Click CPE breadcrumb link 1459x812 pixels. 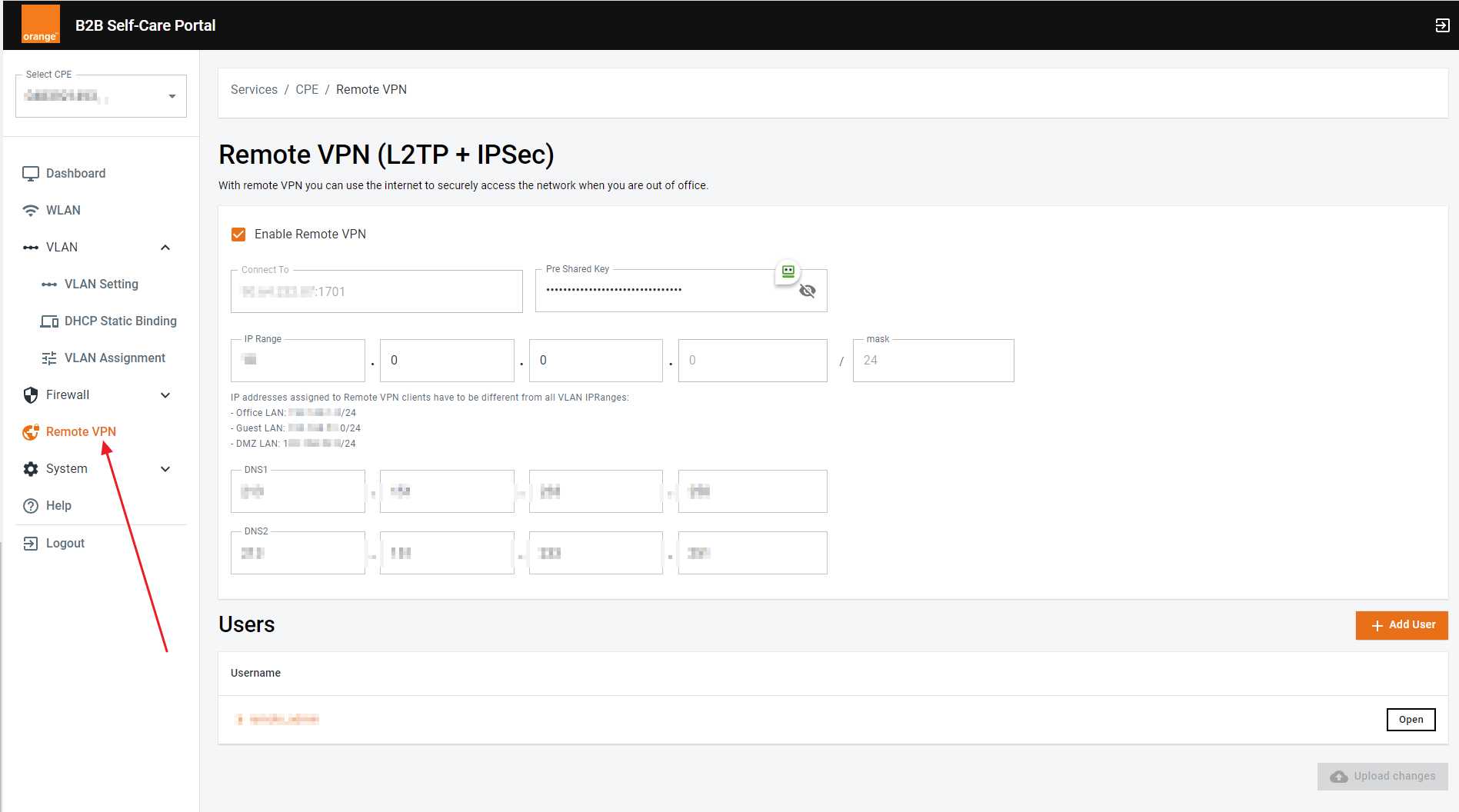click(x=307, y=90)
